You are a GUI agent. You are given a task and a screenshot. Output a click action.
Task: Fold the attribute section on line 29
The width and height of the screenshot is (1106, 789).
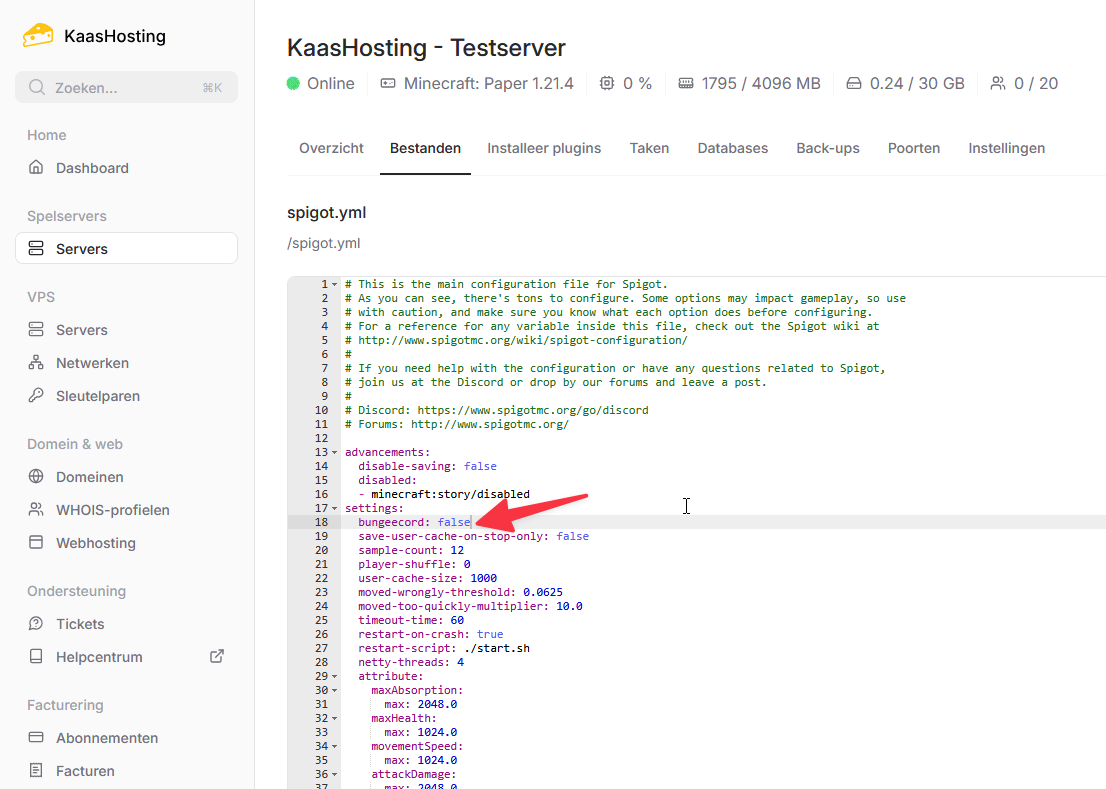point(335,677)
